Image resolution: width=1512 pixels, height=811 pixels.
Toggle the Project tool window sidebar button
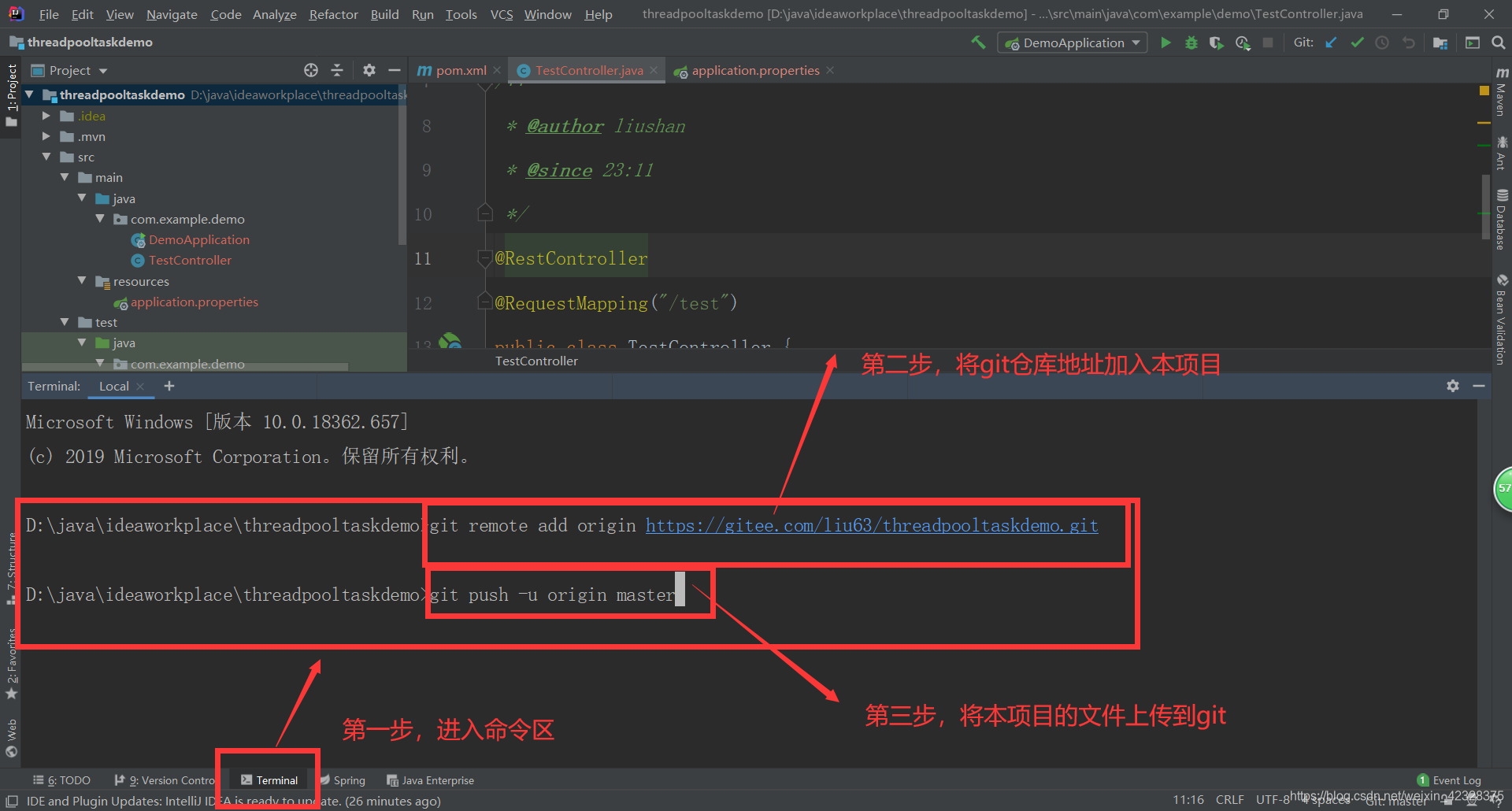click(x=11, y=94)
